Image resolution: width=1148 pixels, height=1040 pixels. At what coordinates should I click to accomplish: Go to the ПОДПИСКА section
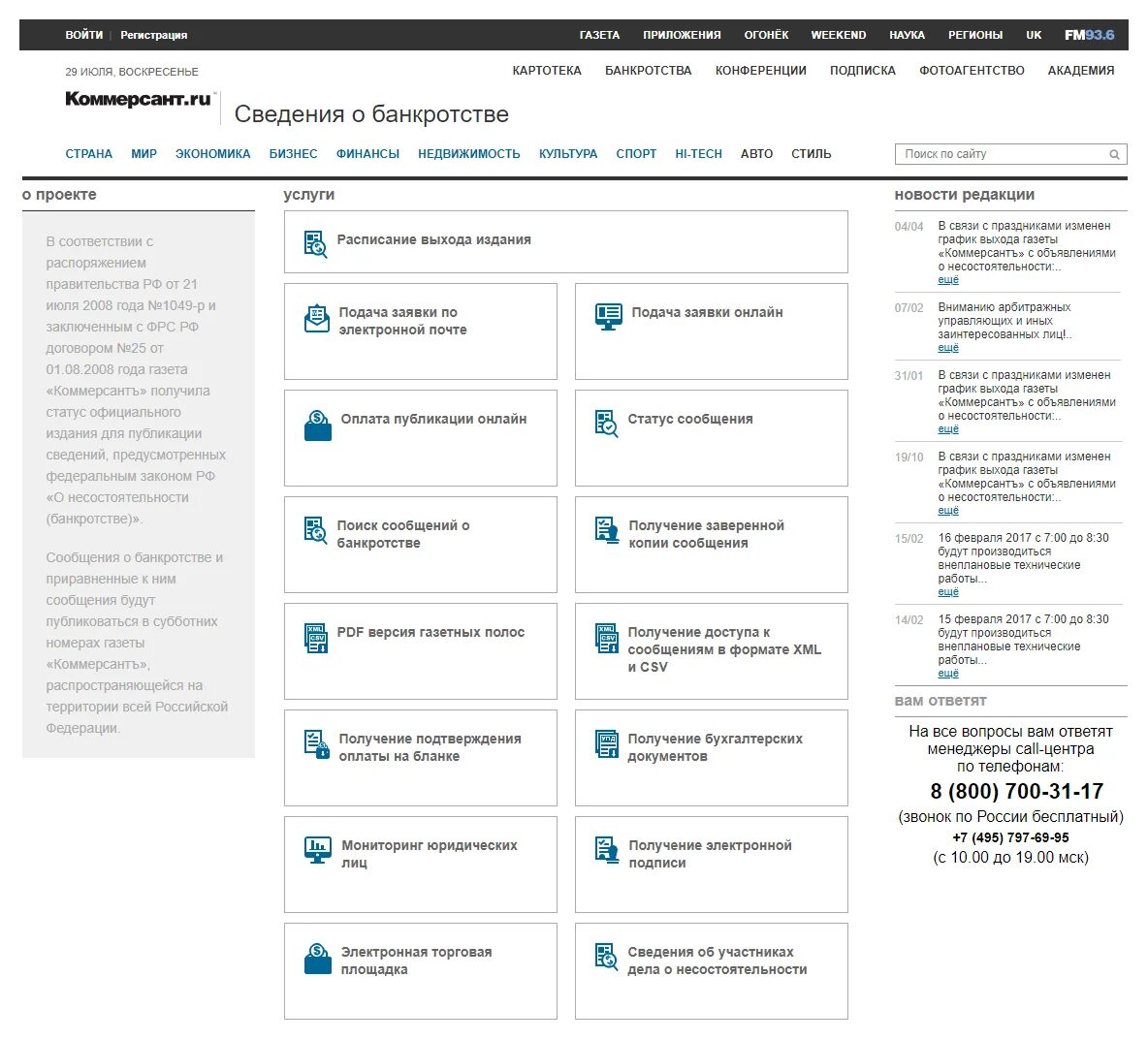[x=863, y=70]
